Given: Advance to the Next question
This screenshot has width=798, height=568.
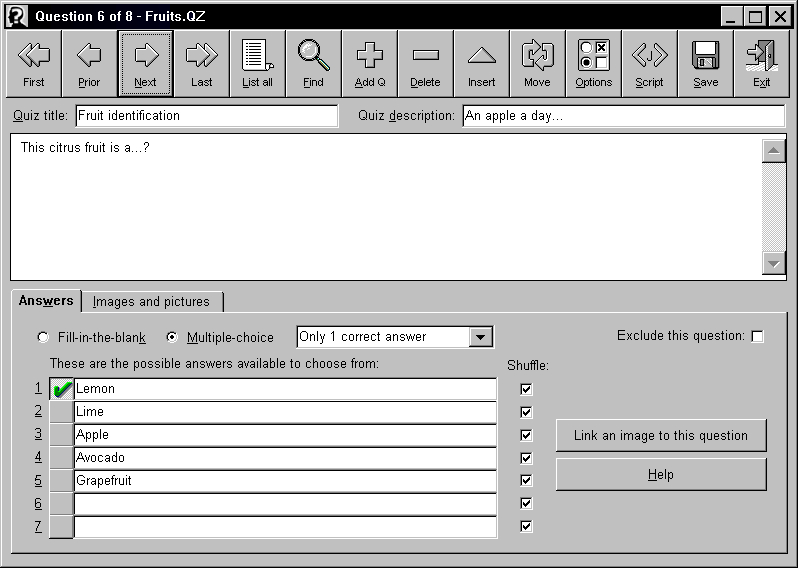Looking at the screenshot, I should [x=146, y=64].
